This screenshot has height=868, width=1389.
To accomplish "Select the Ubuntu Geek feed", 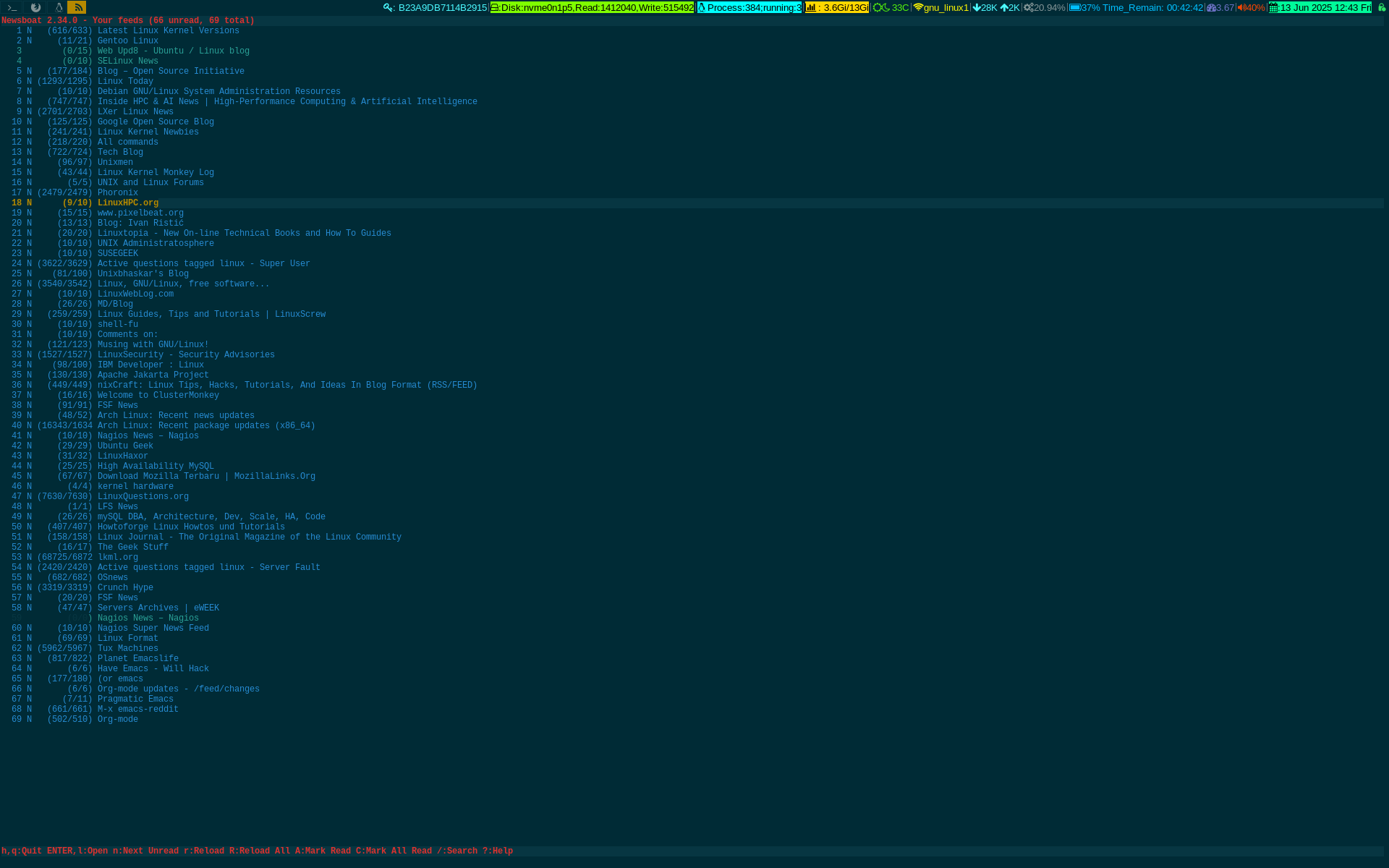I will click(x=125, y=446).
